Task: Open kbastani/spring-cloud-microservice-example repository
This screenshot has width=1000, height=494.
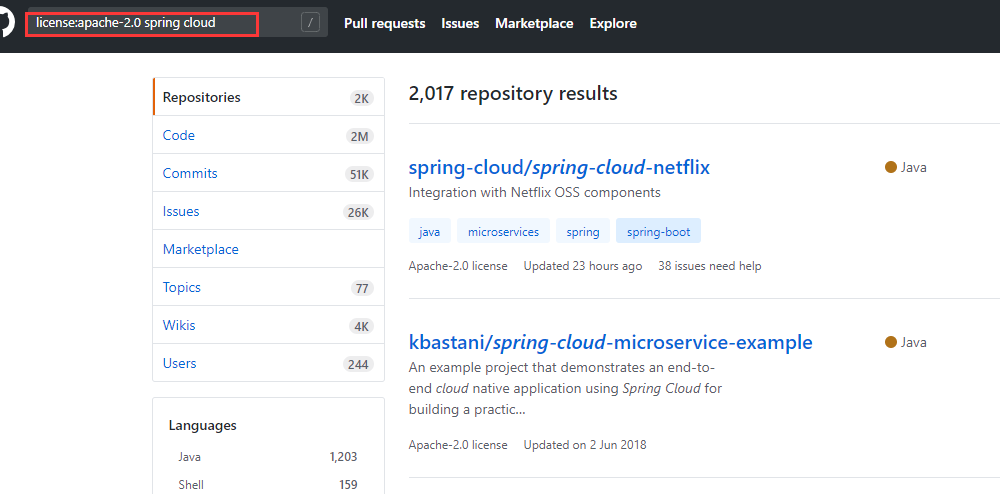Action: [610, 342]
